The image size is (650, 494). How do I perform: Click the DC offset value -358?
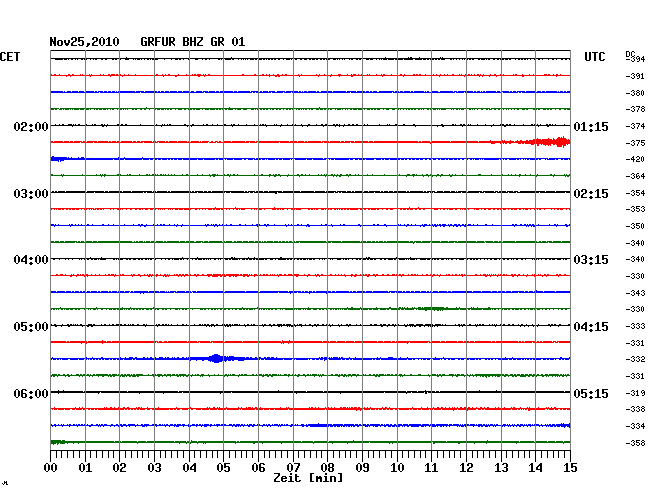click(x=635, y=443)
